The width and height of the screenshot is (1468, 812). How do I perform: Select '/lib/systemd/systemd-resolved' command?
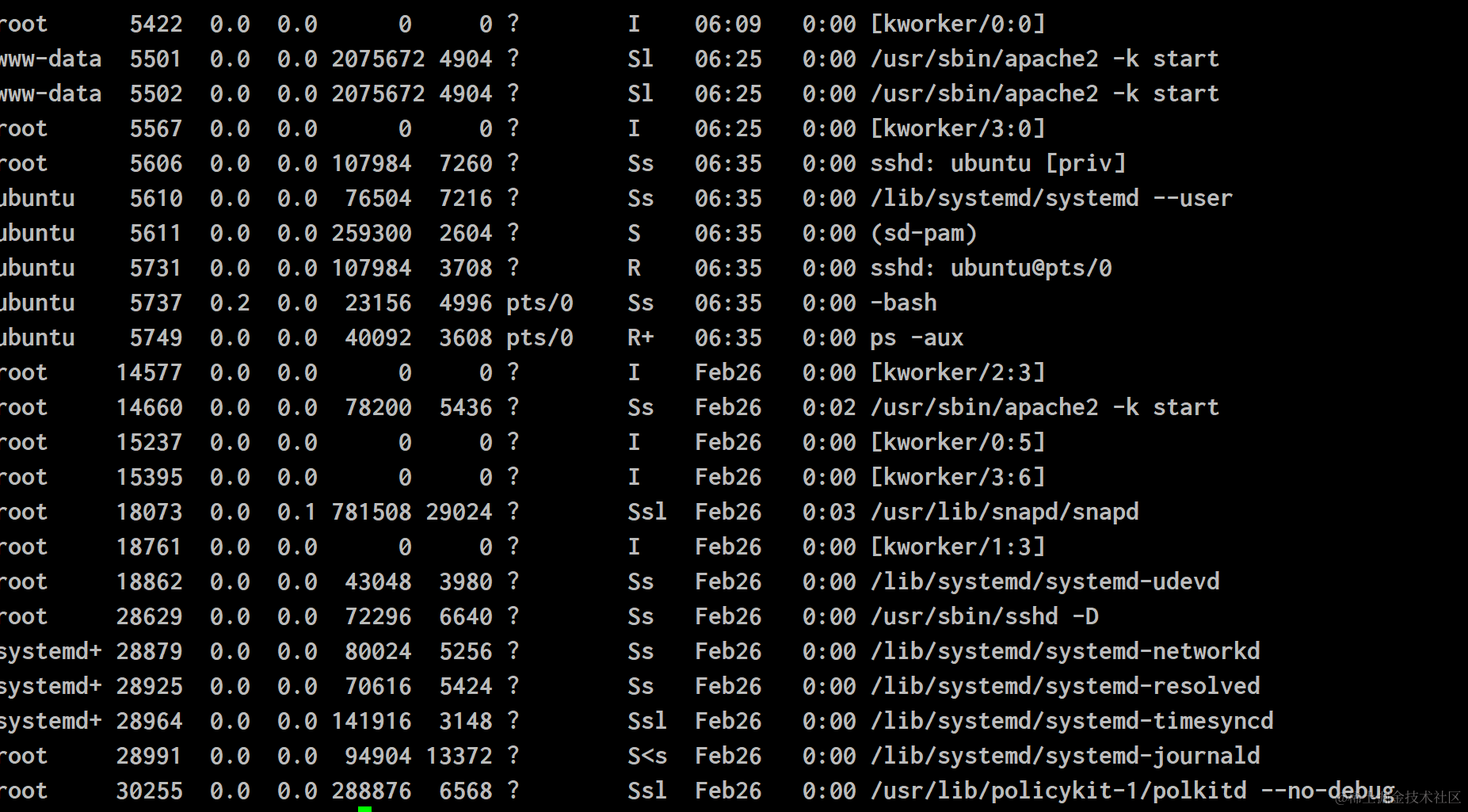[1065, 686]
